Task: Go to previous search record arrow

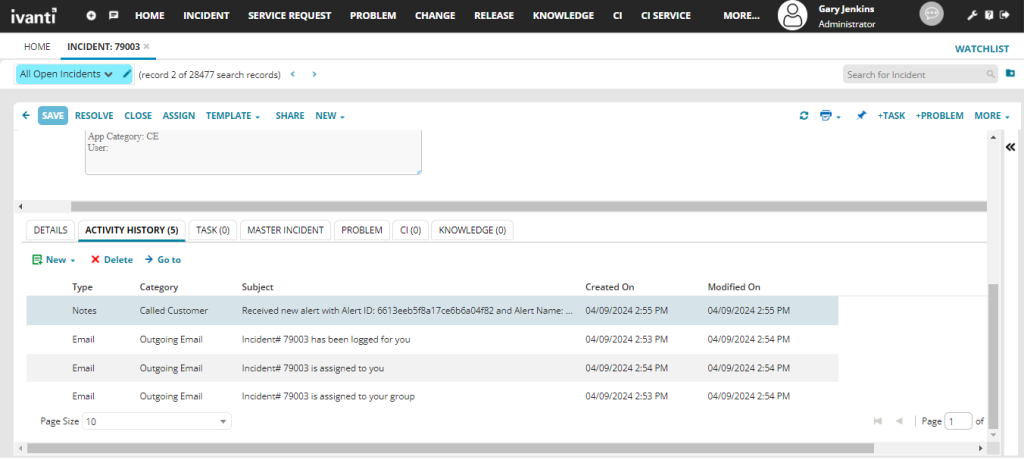Action: pyautogui.click(x=293, y=74)
